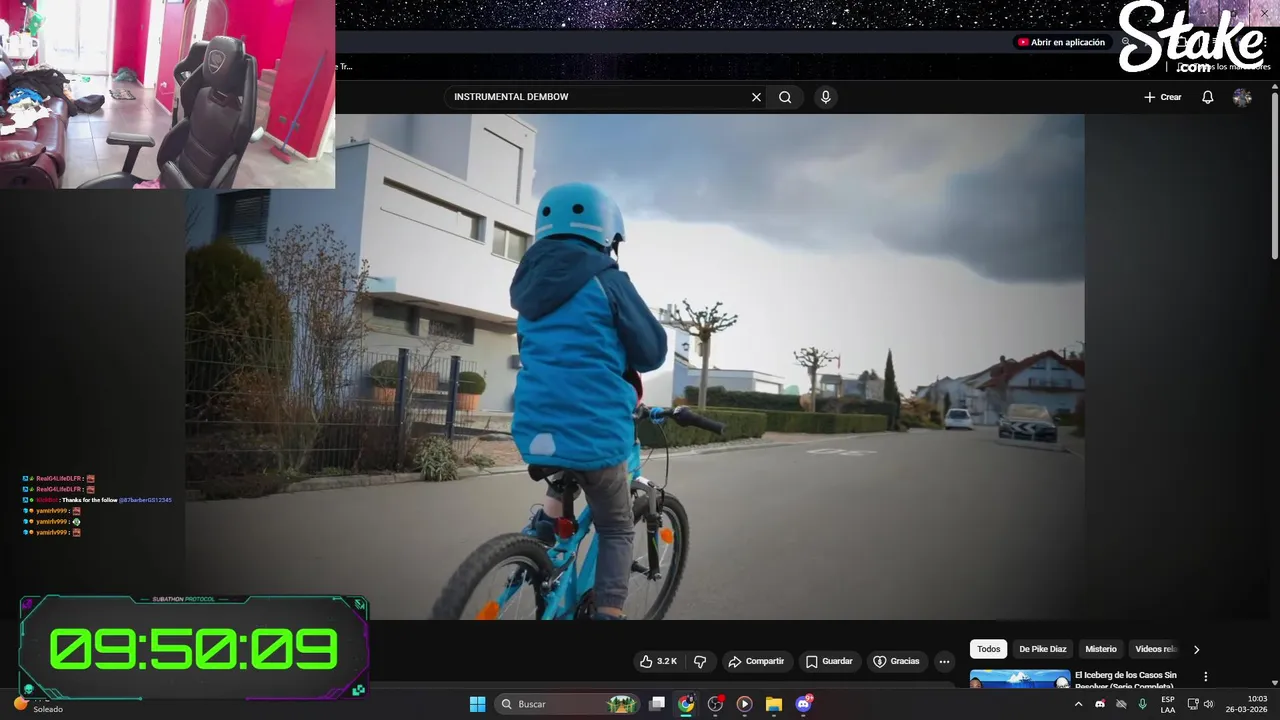Viewport: 1280px width, 720px height.
Task: Select the Misterio chip
Action: [1101, 649]
